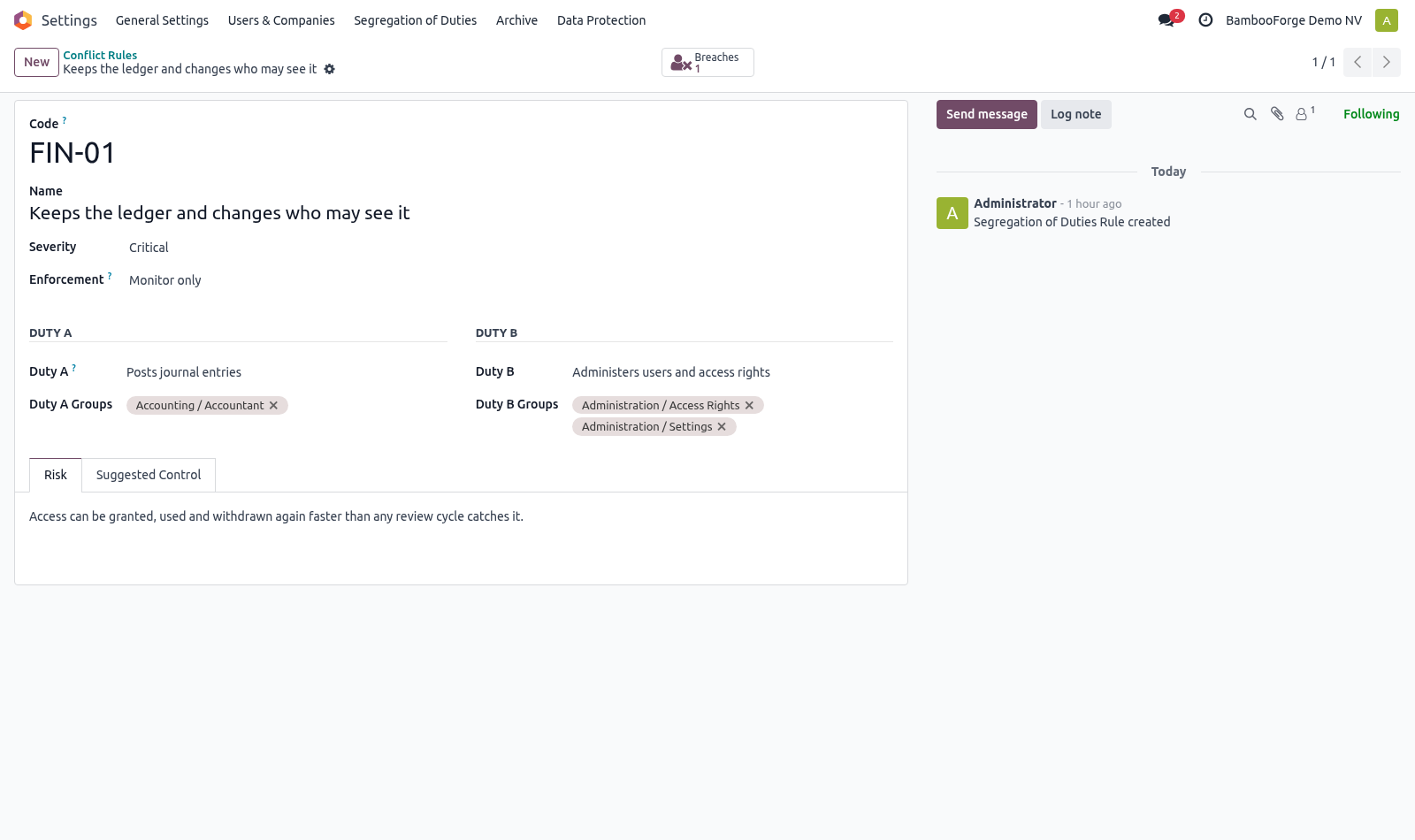Remove the Administration / Settings tag
Image resolution: width=1415 pixels, height=840 pixels.
coord(722,427)
